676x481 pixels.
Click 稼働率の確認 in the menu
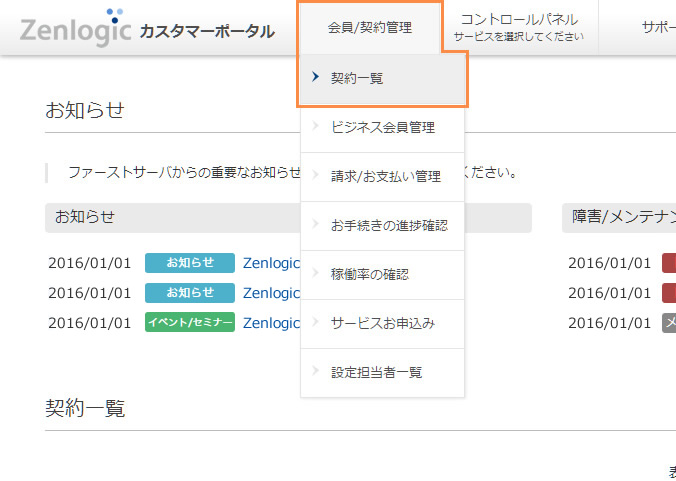tap(370, 274)
